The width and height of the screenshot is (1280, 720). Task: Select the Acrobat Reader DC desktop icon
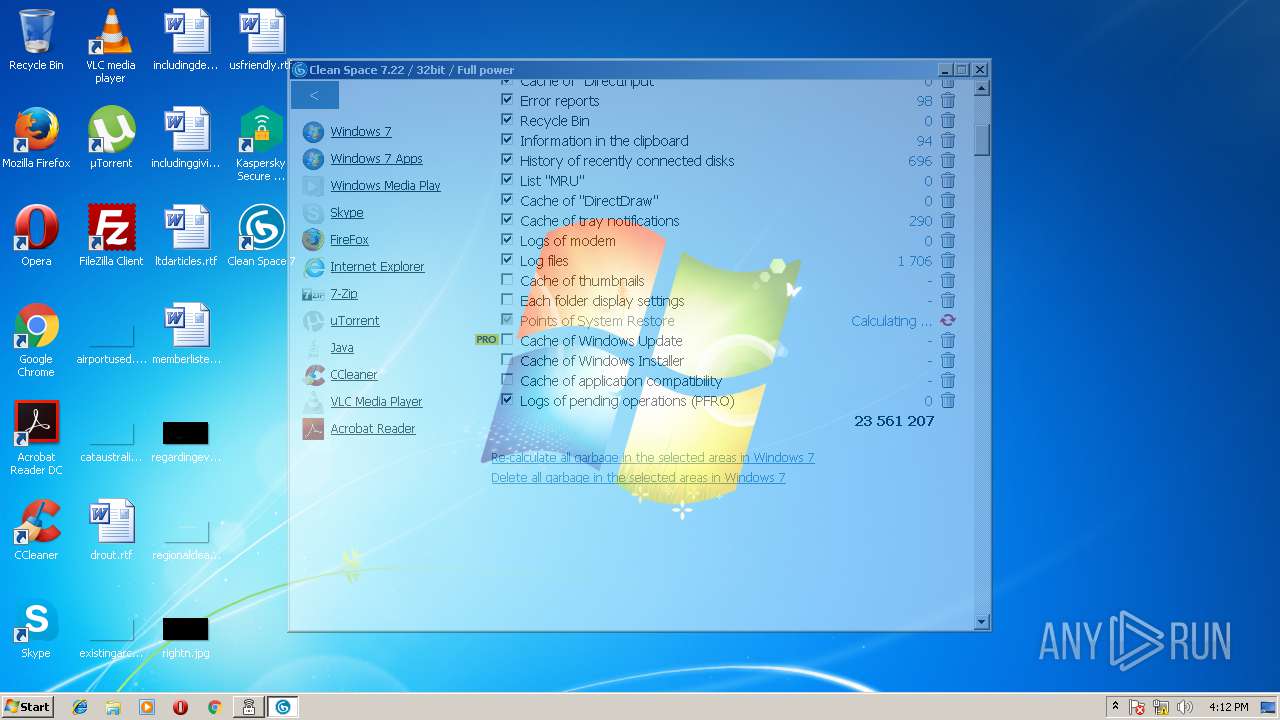click(x=36, y=439)
